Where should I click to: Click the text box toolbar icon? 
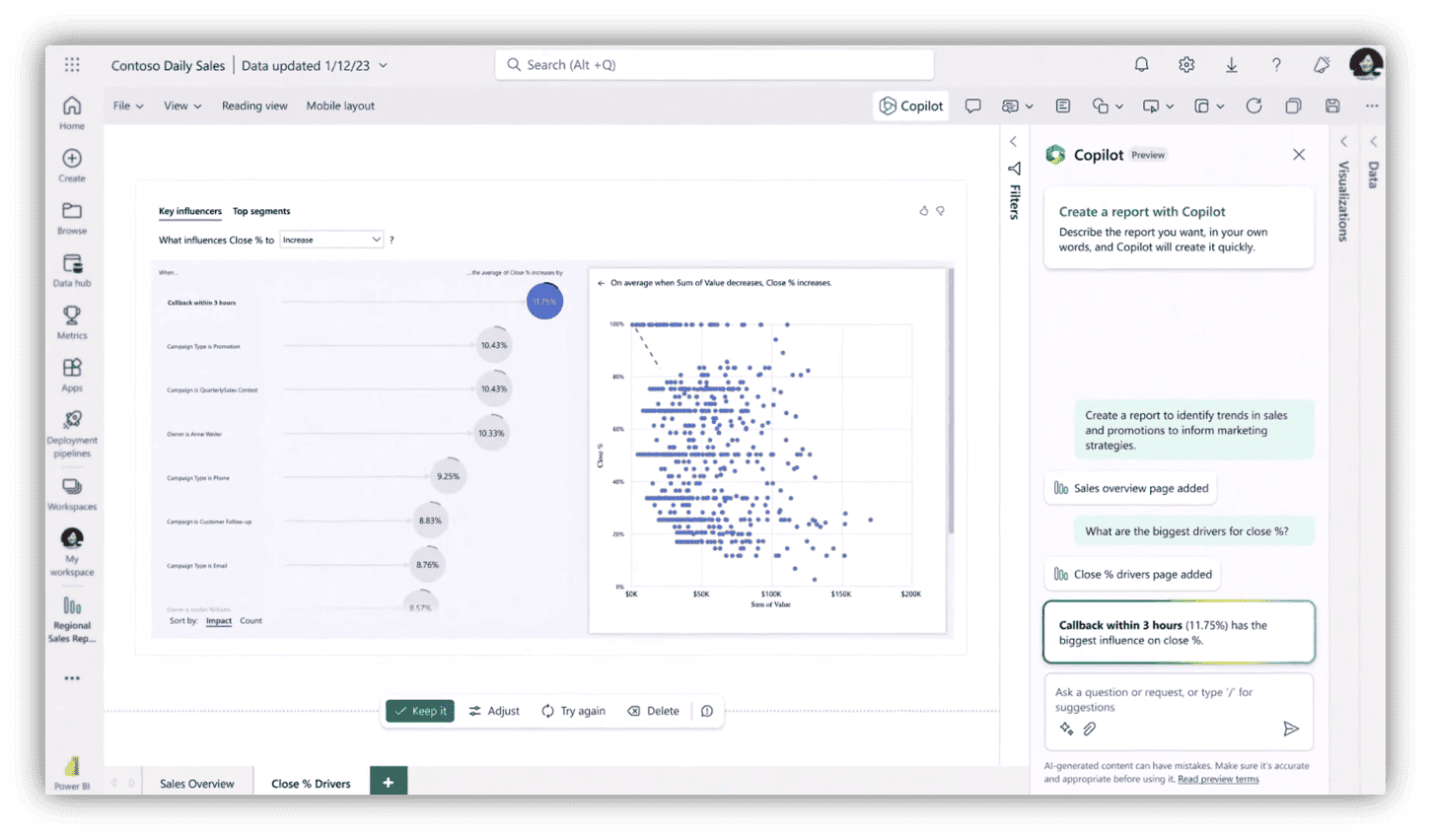[x=1062, y=105]
